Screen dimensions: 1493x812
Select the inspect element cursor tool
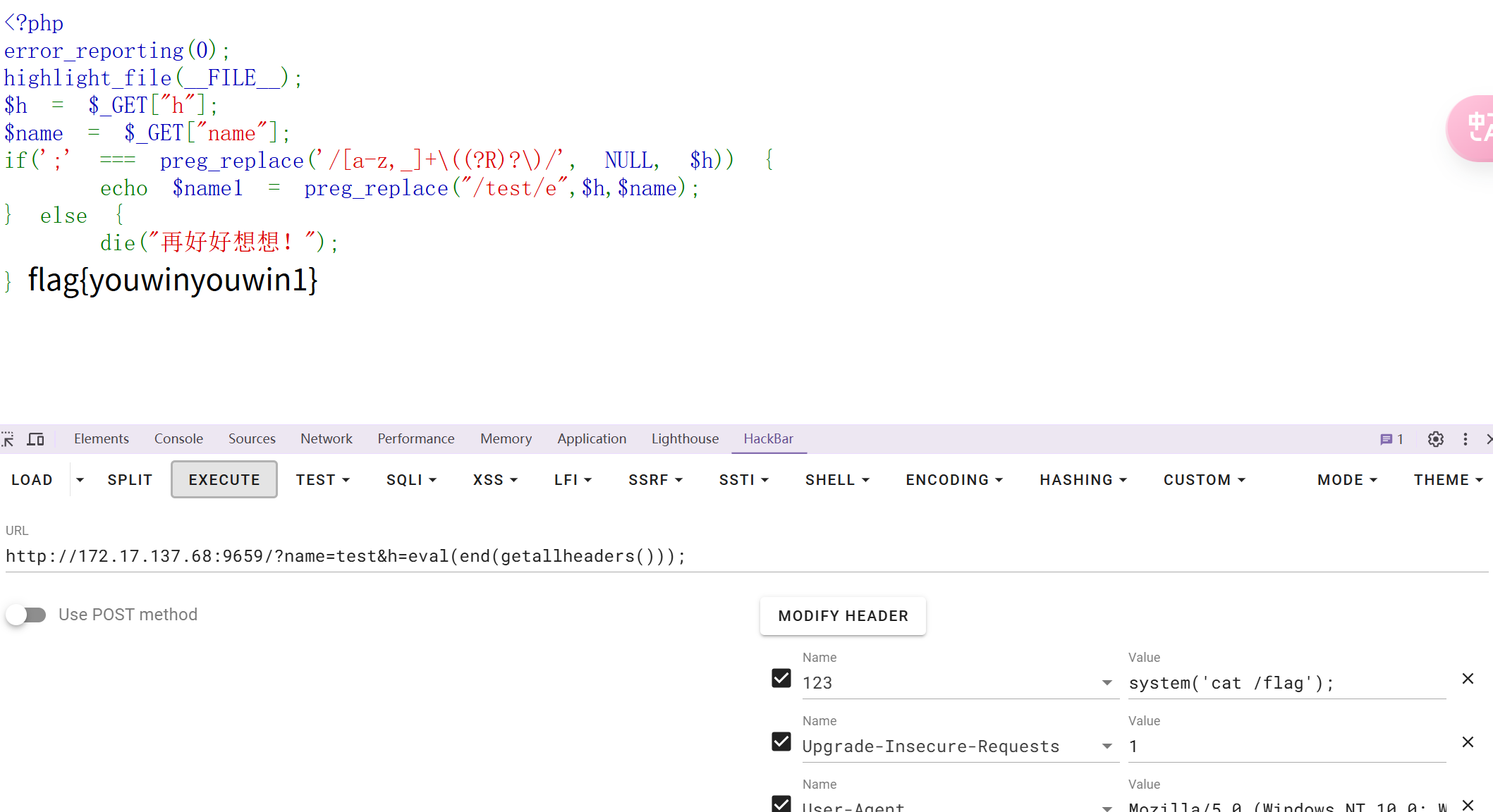click(x=8, y=438)
